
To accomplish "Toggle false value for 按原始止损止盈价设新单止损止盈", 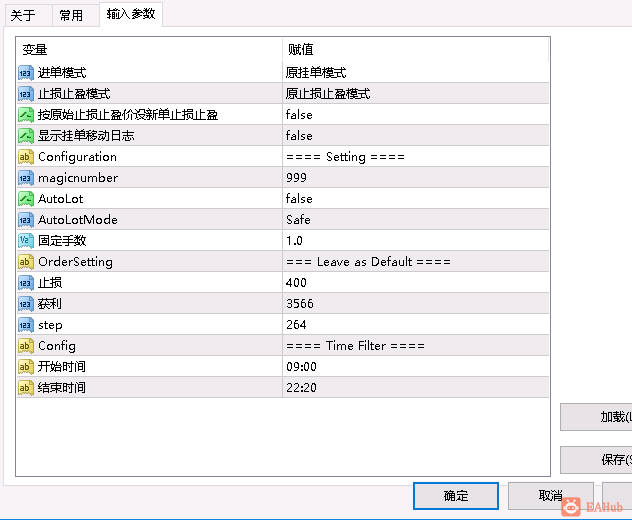I will 416,115.
